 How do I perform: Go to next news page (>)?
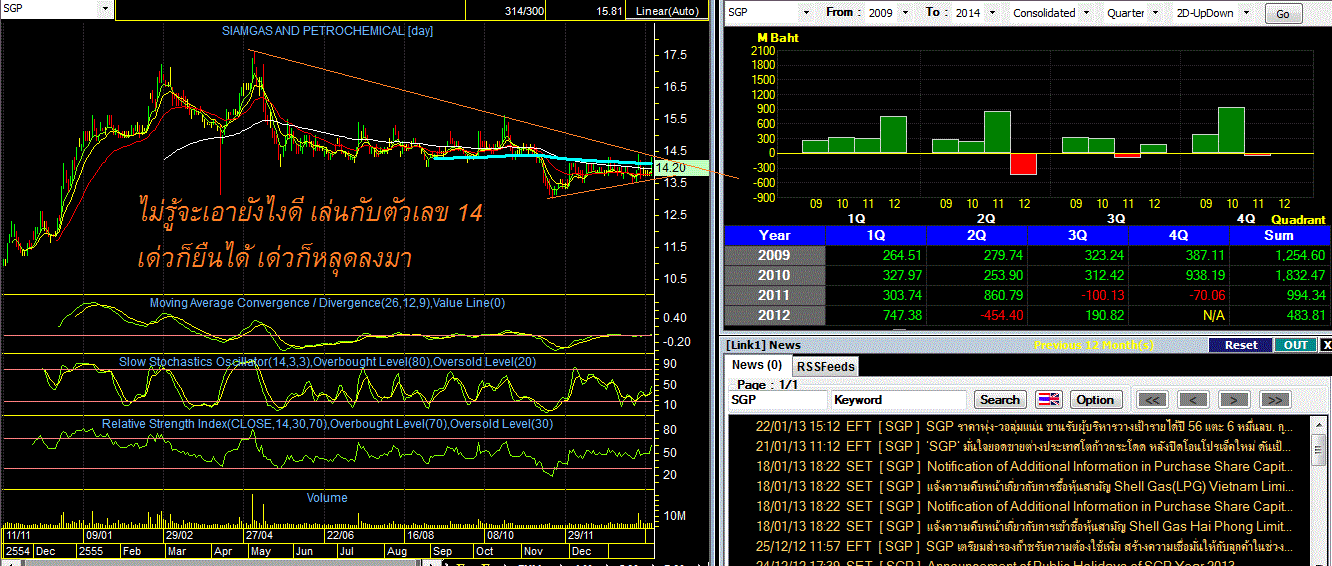click(x=1234, y=399)
